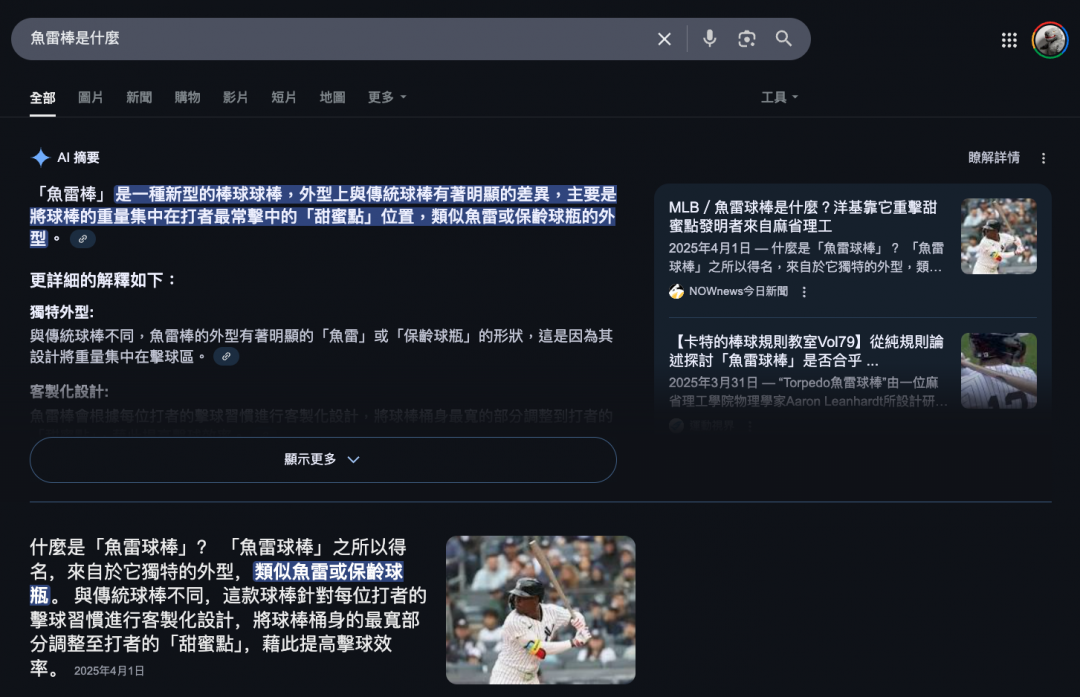The width and height of the screenshot is (1080, 697).
Task: Click source link chip after 獨特外型 paragraph
Action: 226,356
